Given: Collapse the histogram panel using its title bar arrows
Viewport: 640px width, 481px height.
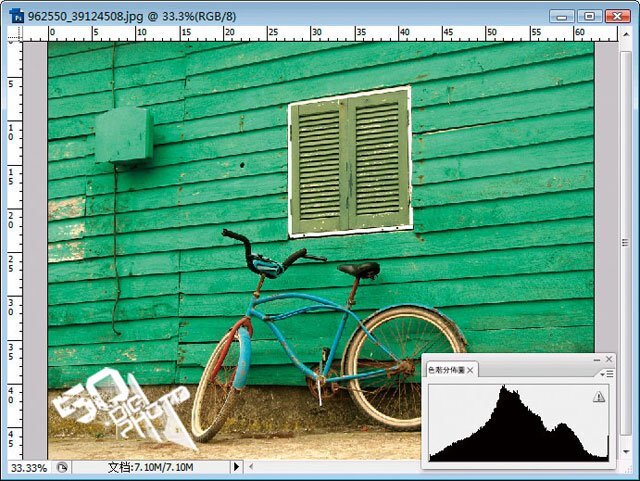Looking at the screenshot, I should (596, 358).
